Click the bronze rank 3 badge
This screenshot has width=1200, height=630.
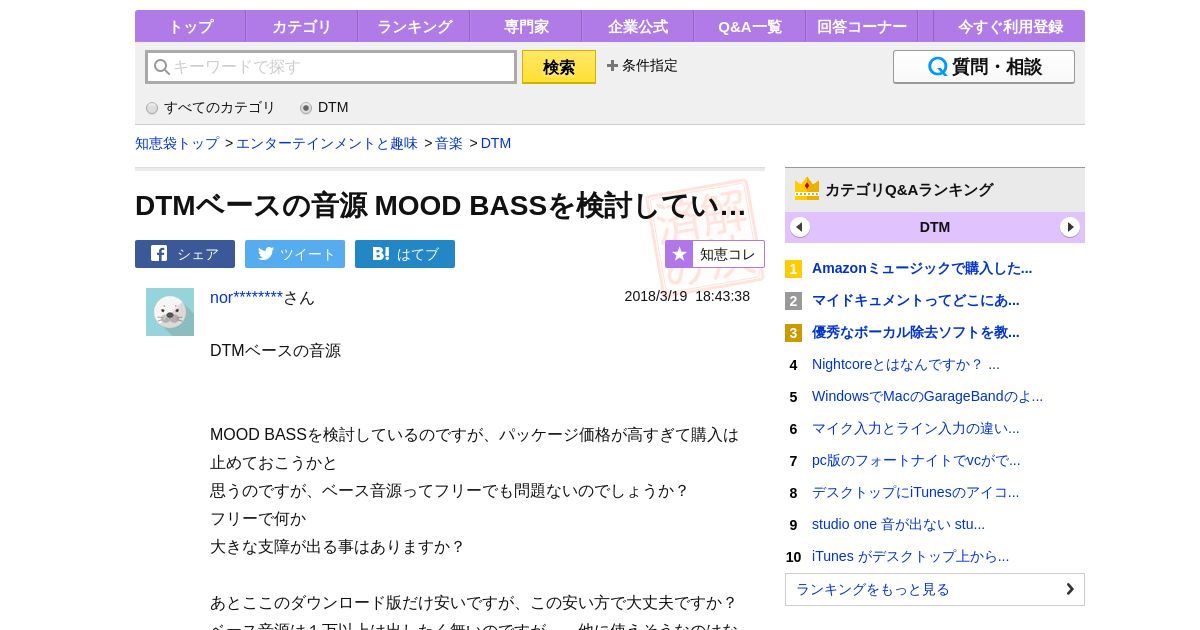coord(793,333)
